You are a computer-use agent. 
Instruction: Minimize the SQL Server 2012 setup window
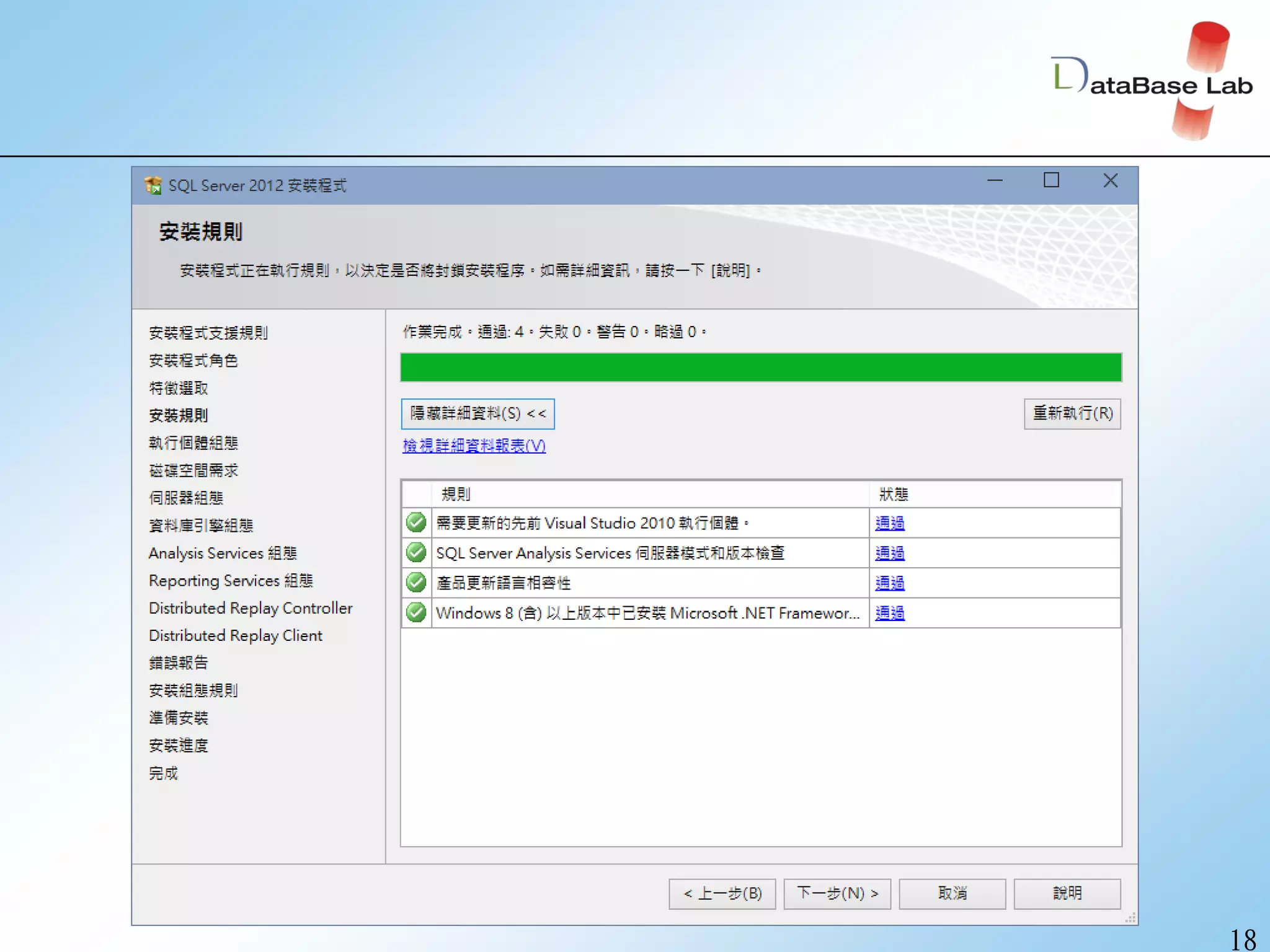(x=995, y=181)
